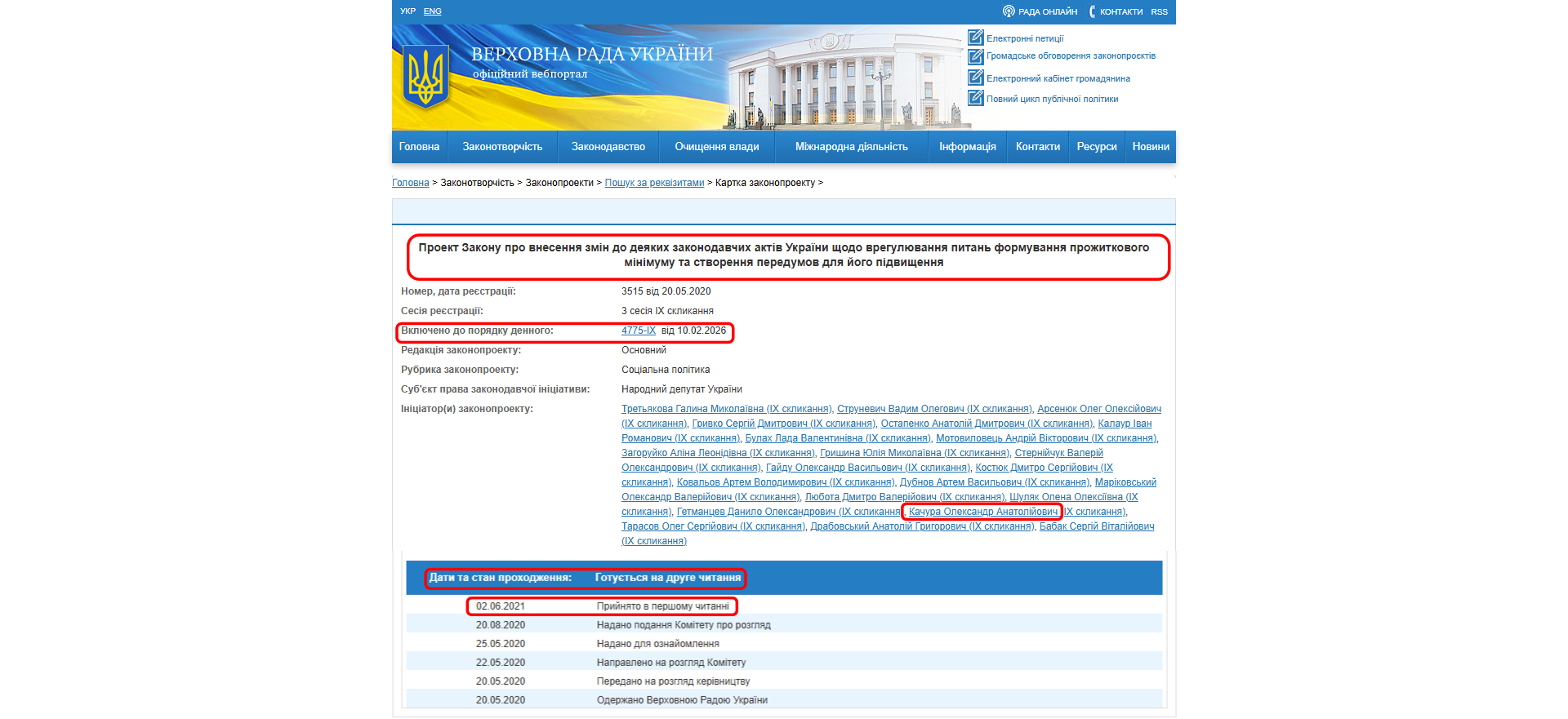Open initiator Драбовський Анатолій Григорович

pos(922,526)
